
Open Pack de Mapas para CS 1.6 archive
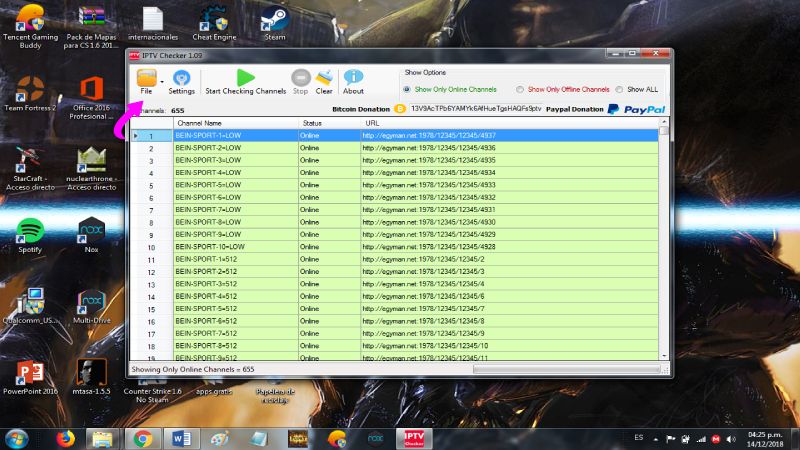(x=91, y=27)
